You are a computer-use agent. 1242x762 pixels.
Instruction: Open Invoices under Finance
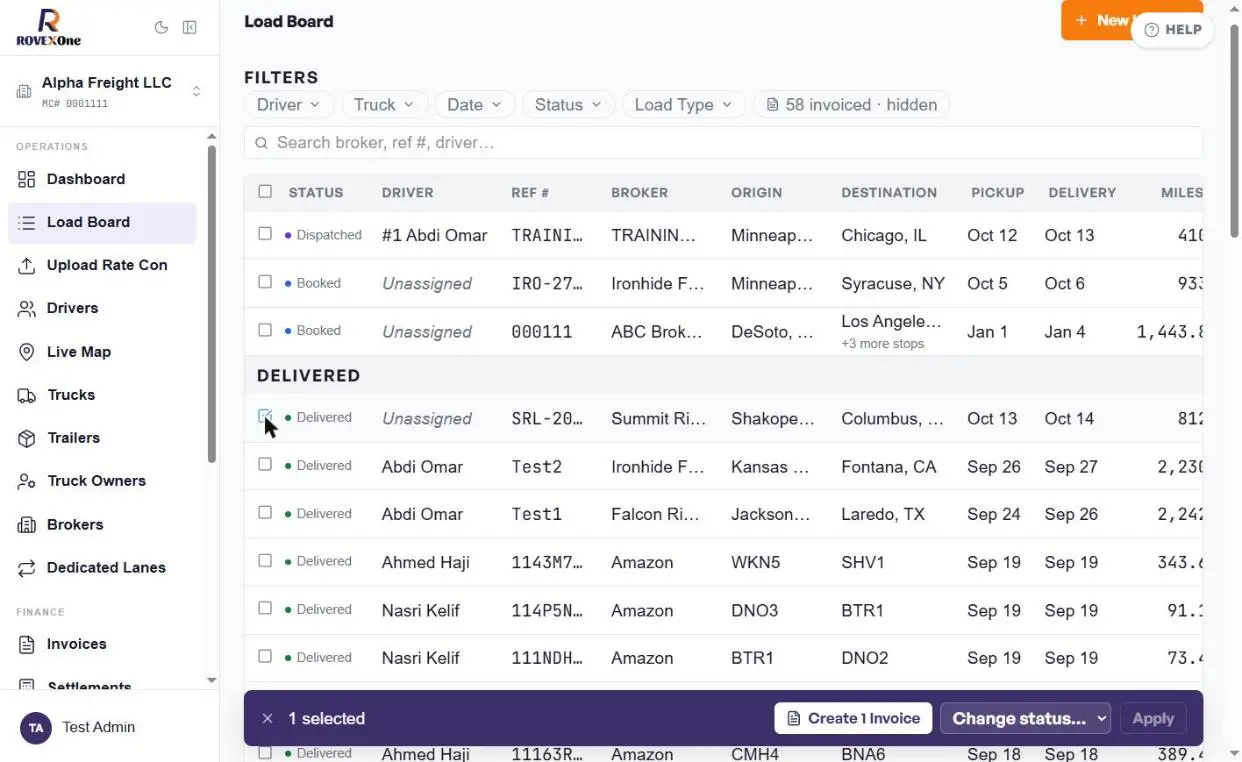(x=102, y=644)
